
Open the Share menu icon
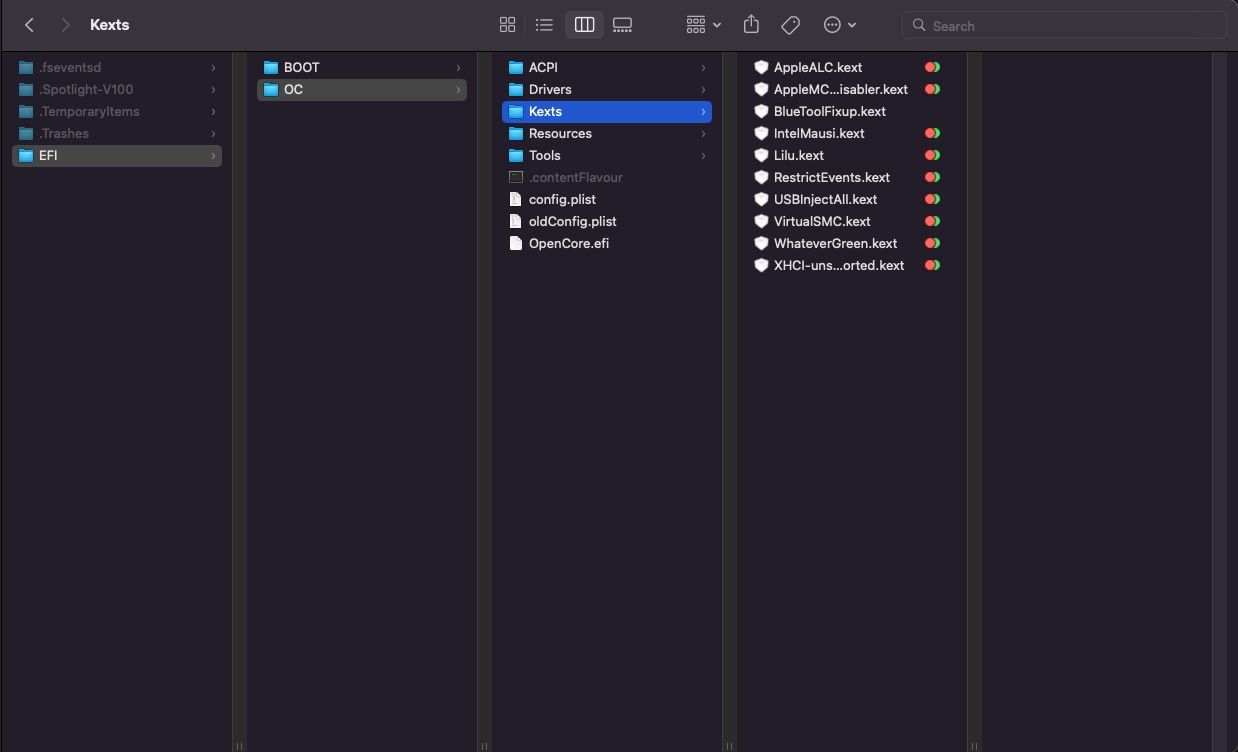pyautogui.click(x=751, y=25)
